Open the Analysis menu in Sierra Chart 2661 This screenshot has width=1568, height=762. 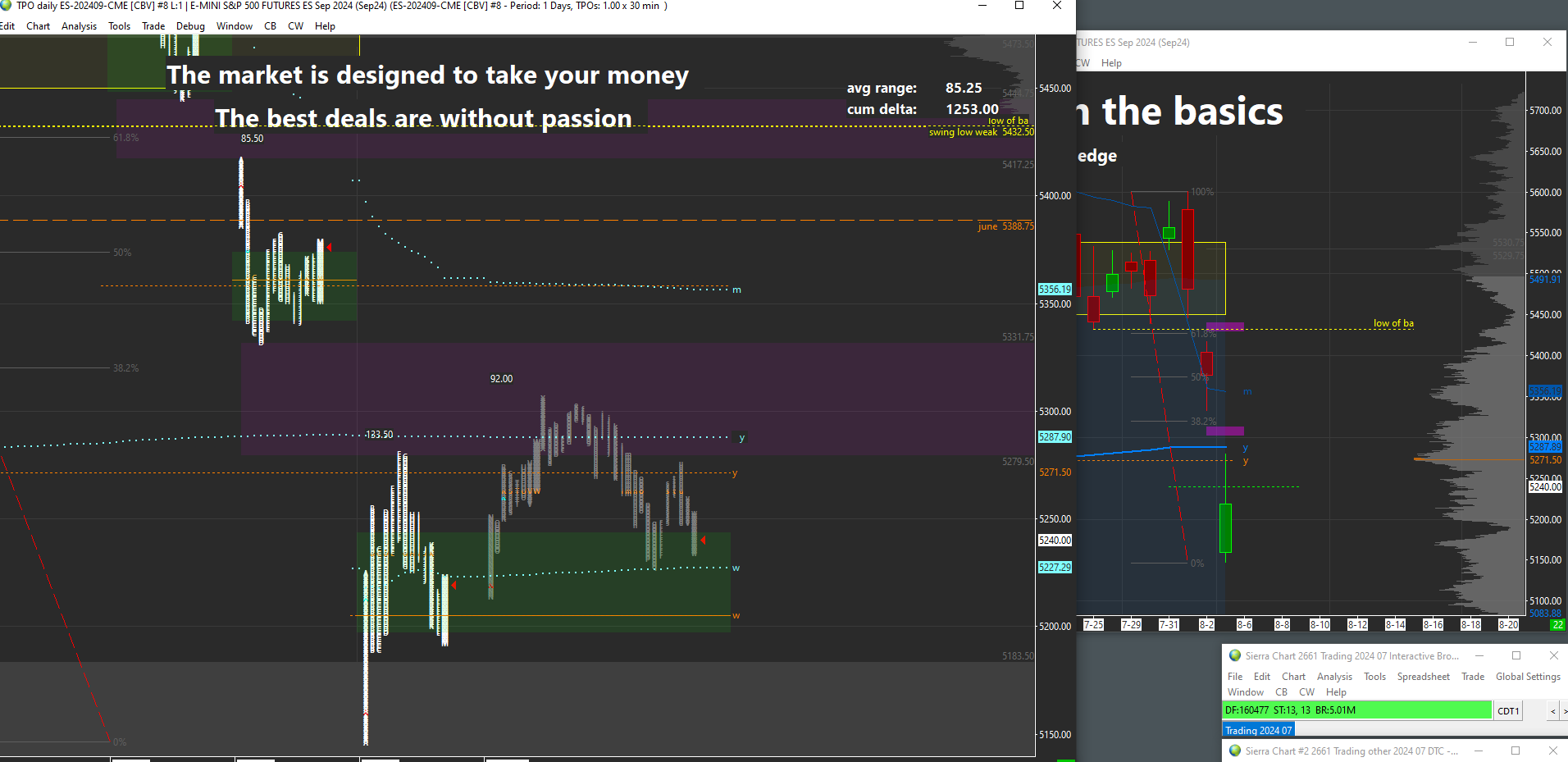coord(1335,677)
